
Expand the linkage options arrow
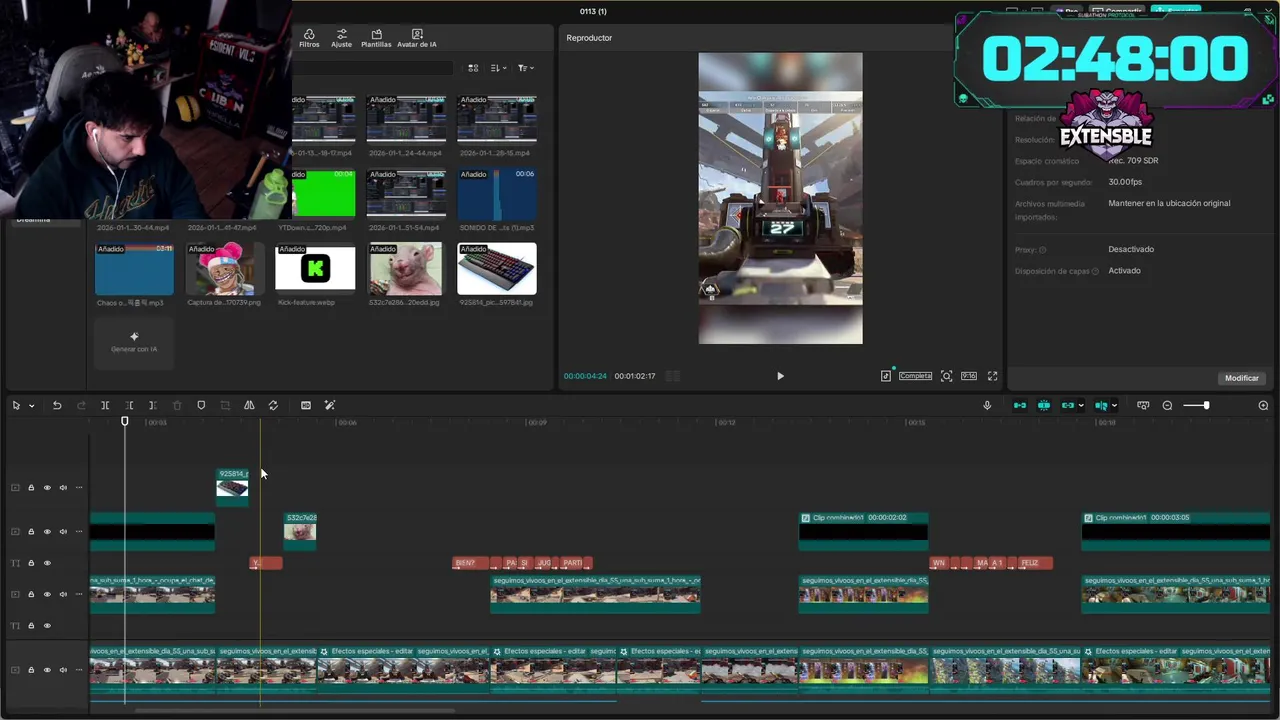[x=1081, y=405]
